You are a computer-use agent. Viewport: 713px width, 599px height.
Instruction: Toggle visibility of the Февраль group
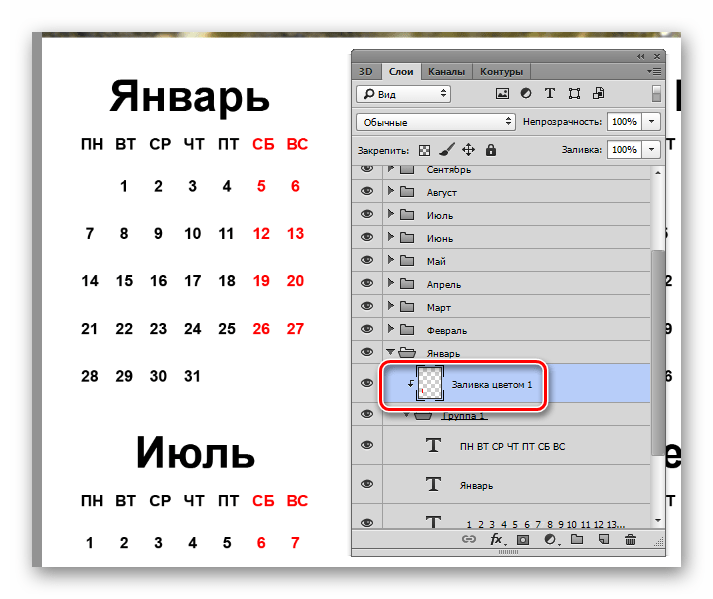(367, 330)
